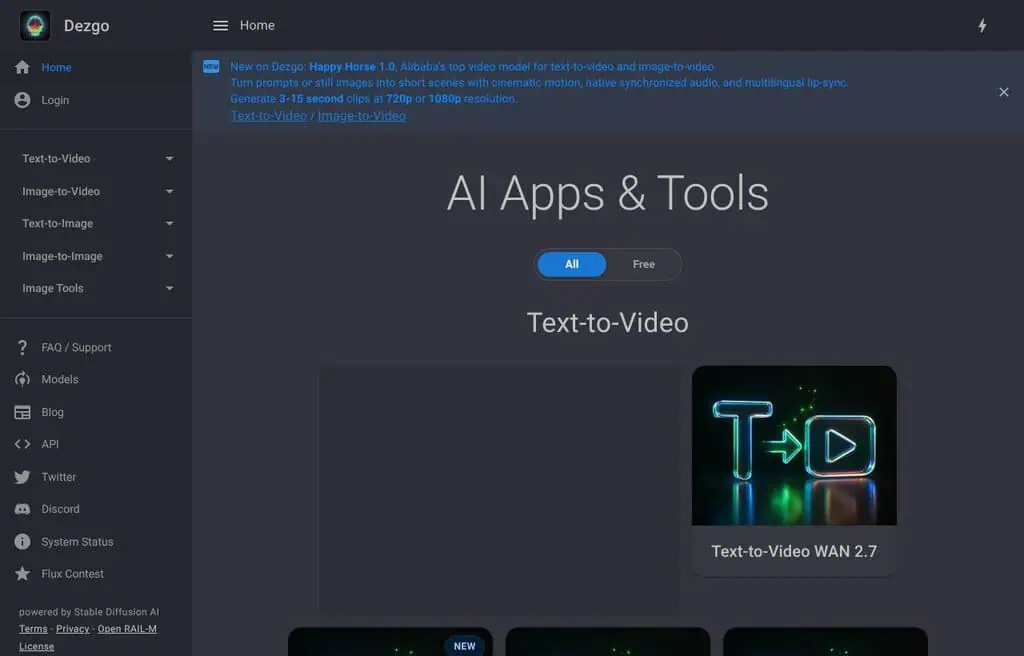
Task: Expand the Text-to-Video sidebar section
Action: (96, 159)
